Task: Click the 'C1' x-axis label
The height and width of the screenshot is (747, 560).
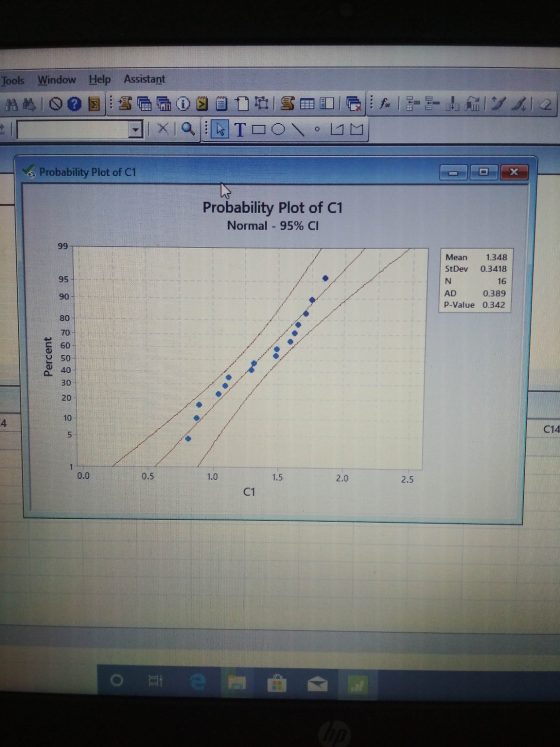Action: pos(249,492)
